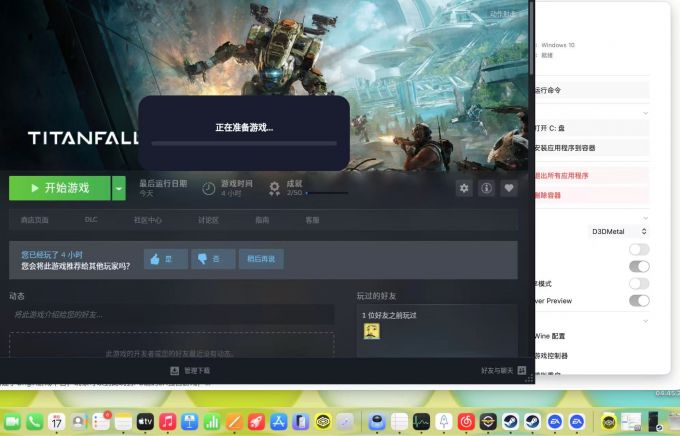This screenshot has width=680, height=436.
Task: Click the 稍后再说 button
Action: coord(261,259)
